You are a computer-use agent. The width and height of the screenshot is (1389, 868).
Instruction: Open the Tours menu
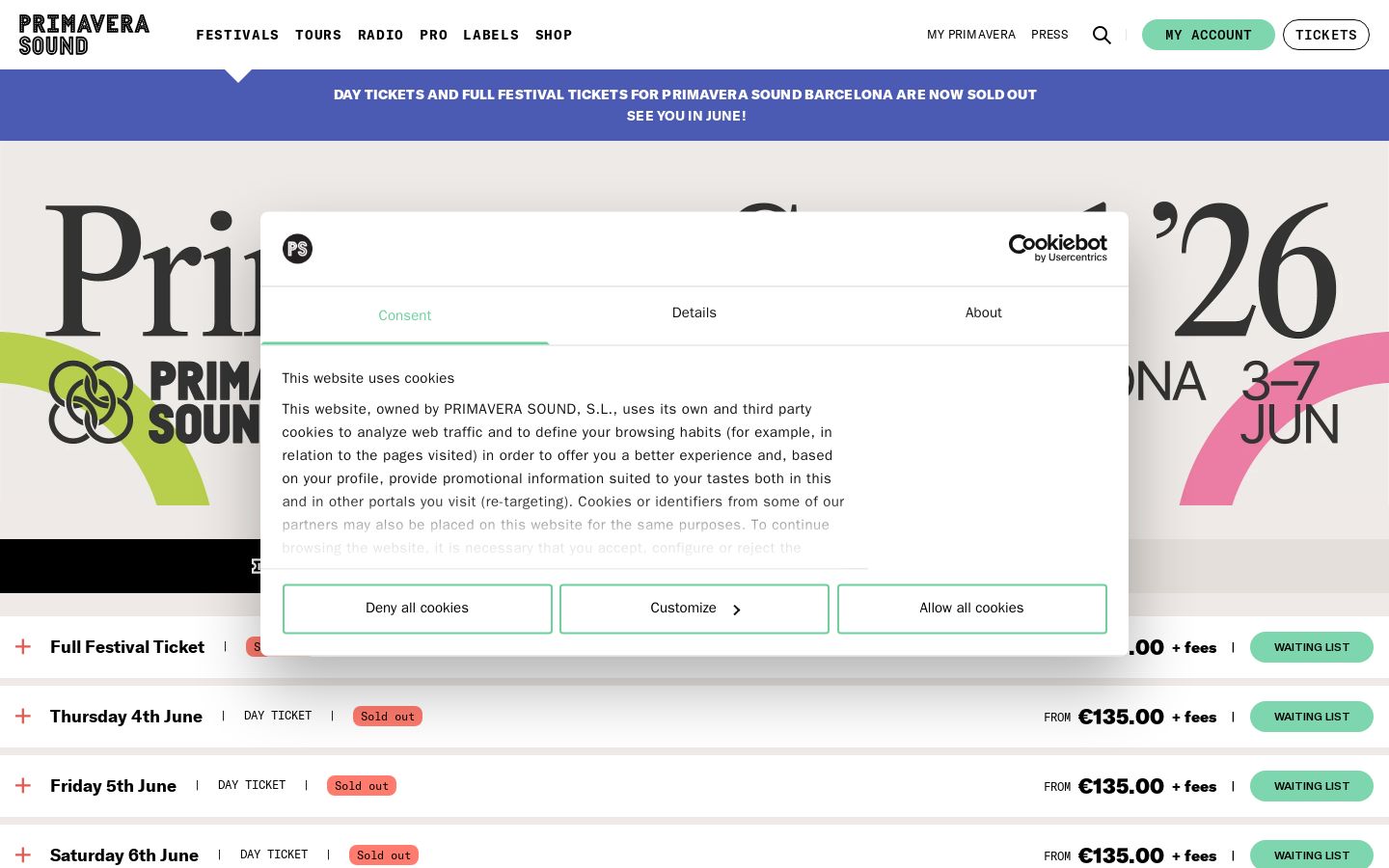coord(318,35)
